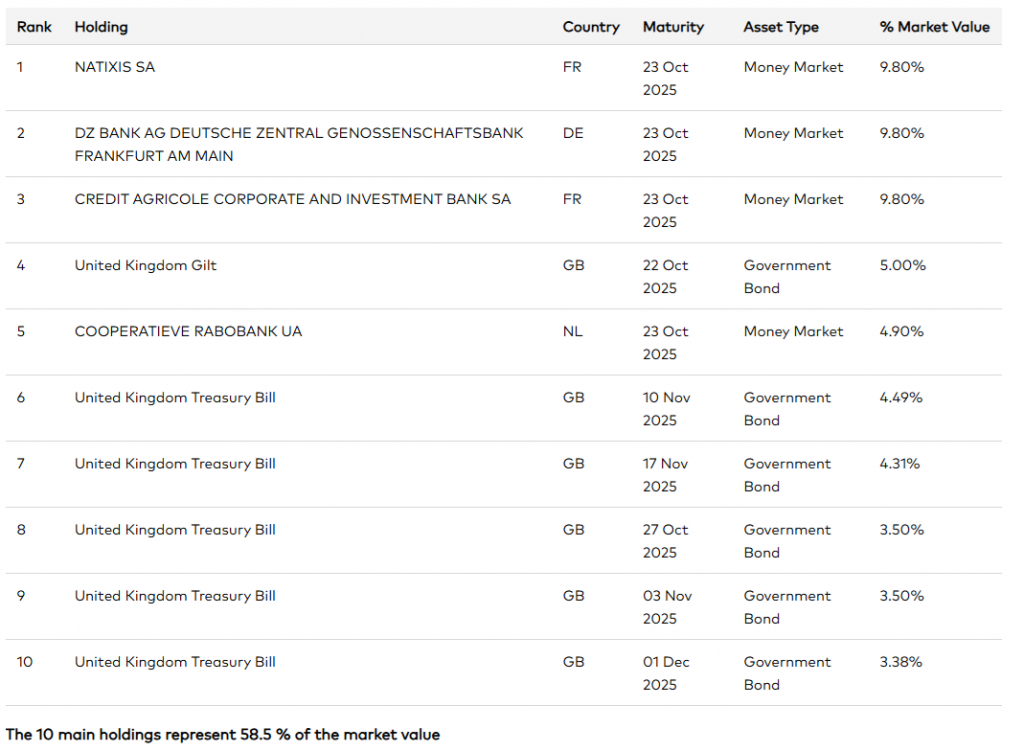The width and height of the screenshot is (1024, 751).
Task: Click the Asset Type column header
Action: (x=781, y=27)
